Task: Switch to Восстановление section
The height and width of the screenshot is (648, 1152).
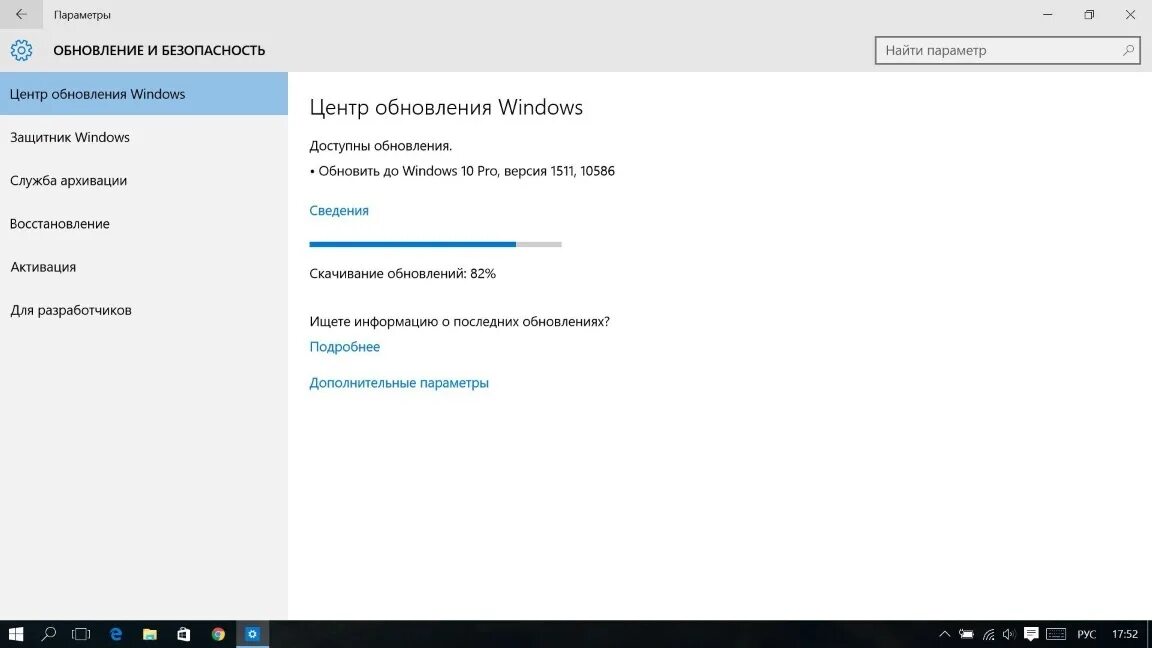Action: (144, 223)
